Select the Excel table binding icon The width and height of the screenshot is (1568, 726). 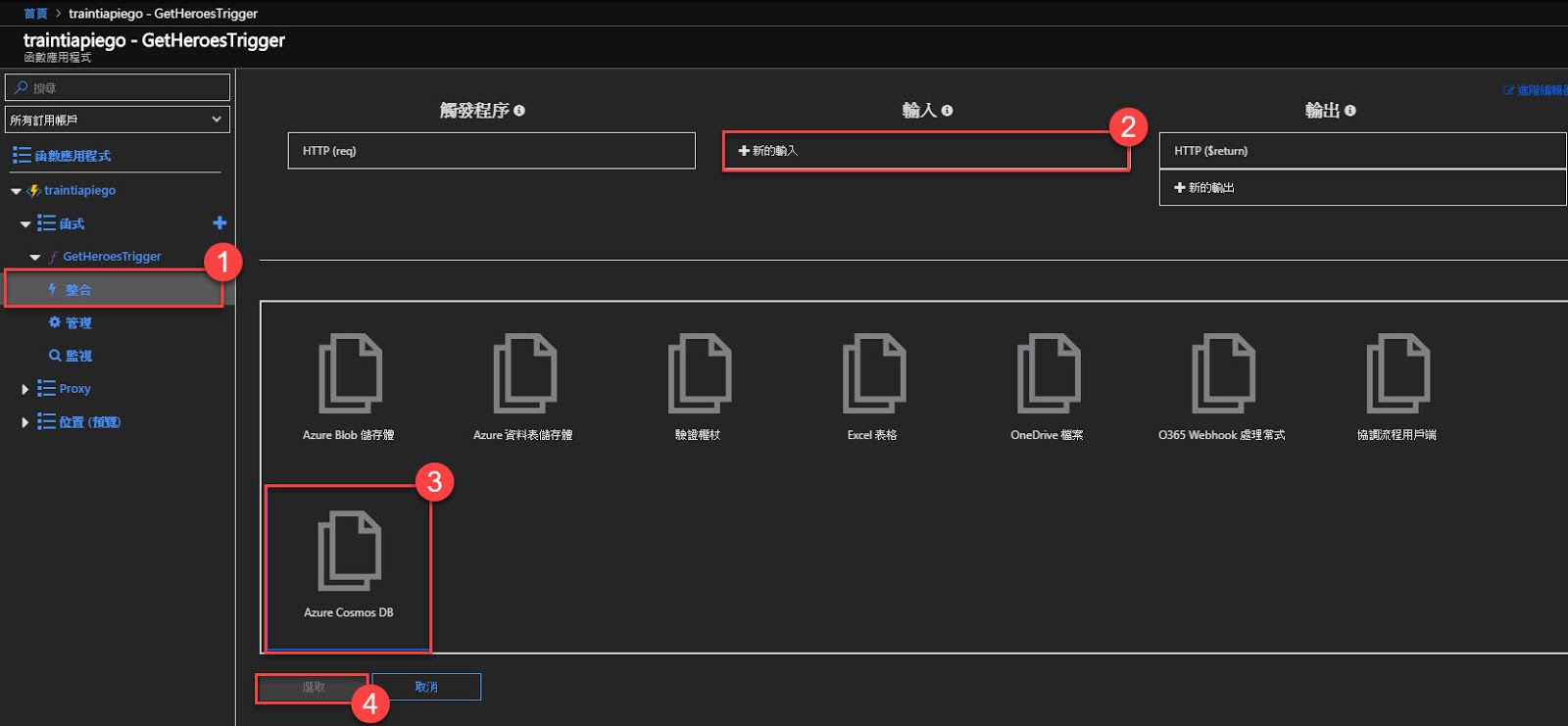pos(873,372)
